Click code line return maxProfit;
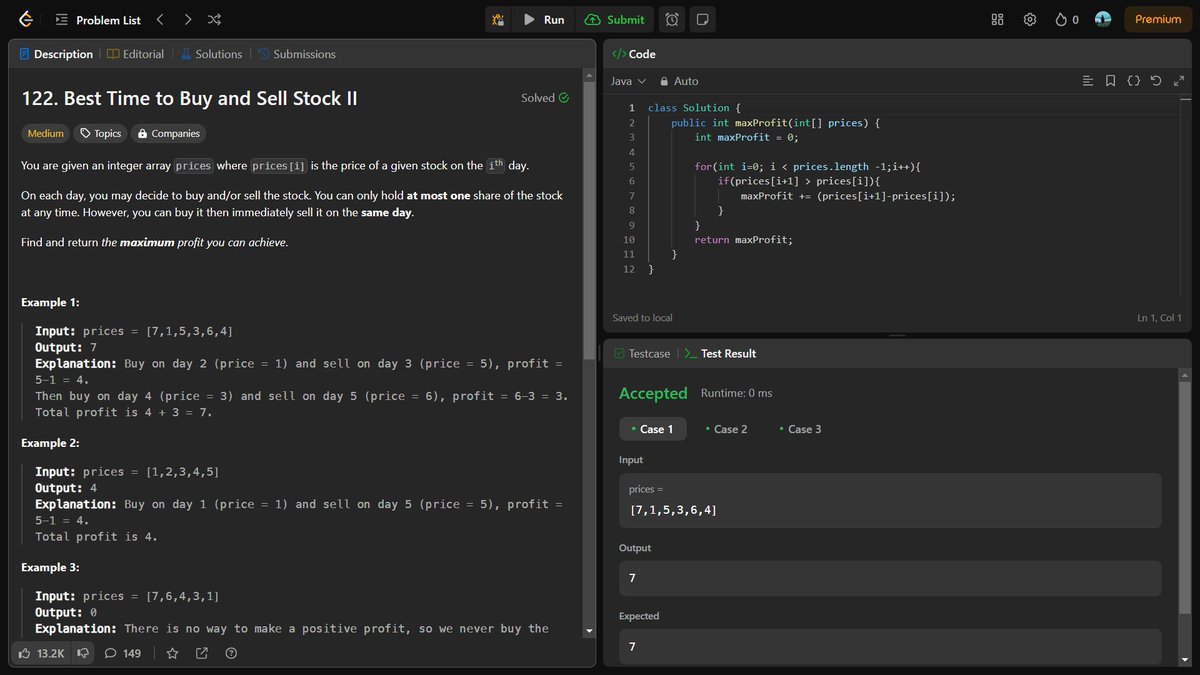Image resolution: width=1200 pixels, height=675 pixels. [743, 240]
